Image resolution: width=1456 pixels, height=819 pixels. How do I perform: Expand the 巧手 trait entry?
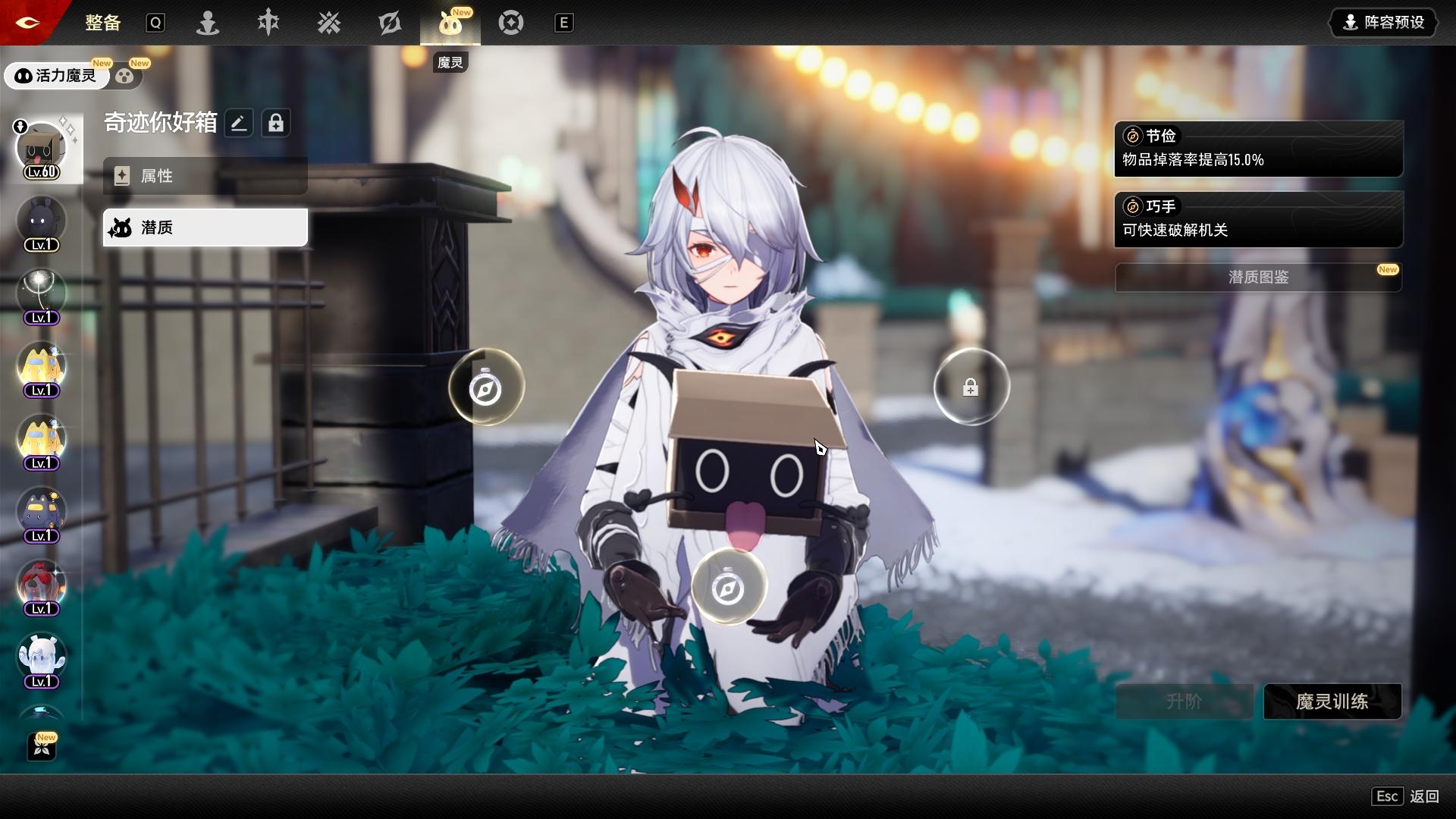coord(1258,219)
